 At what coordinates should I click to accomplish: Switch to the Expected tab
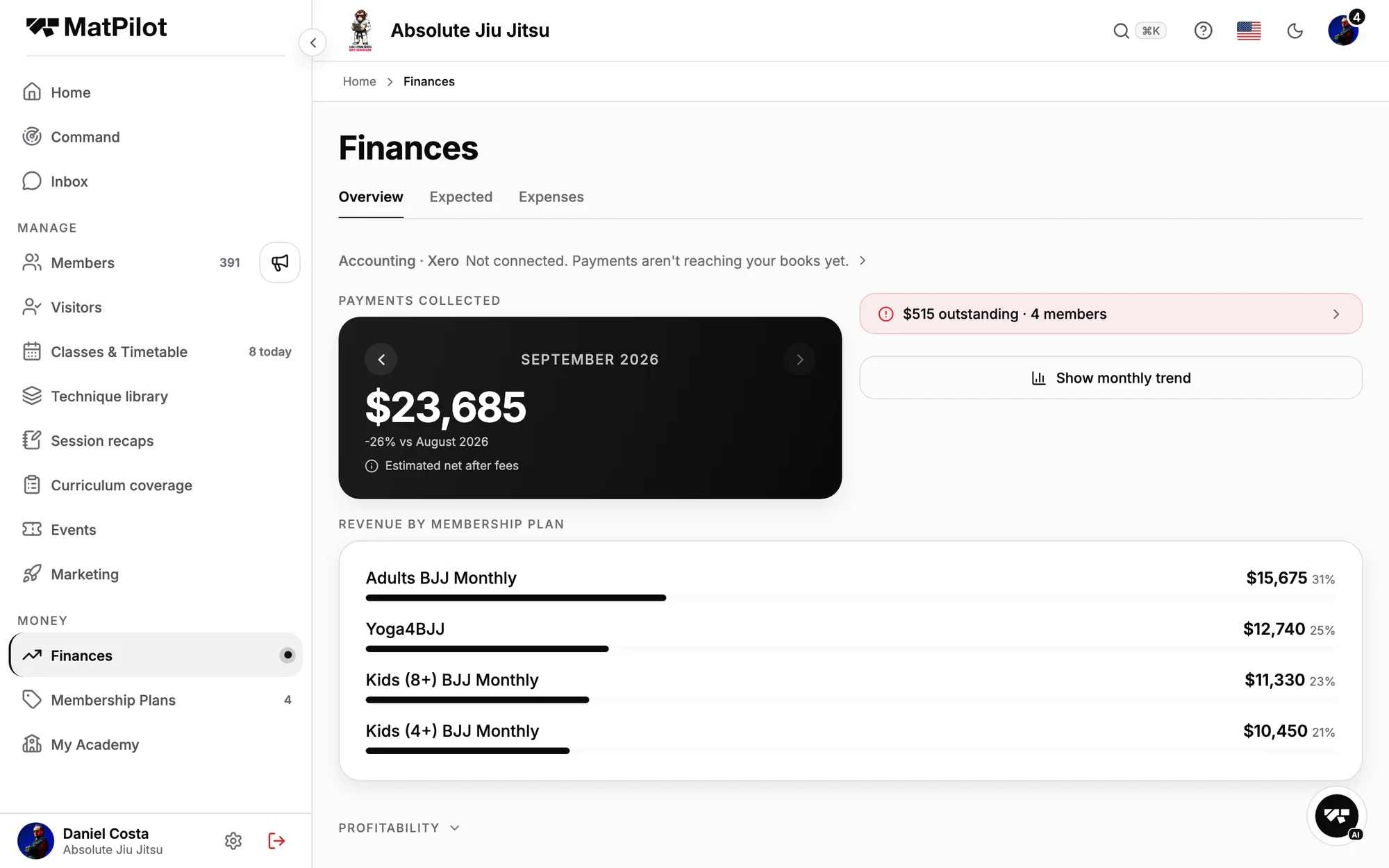[x=461, y=197]
